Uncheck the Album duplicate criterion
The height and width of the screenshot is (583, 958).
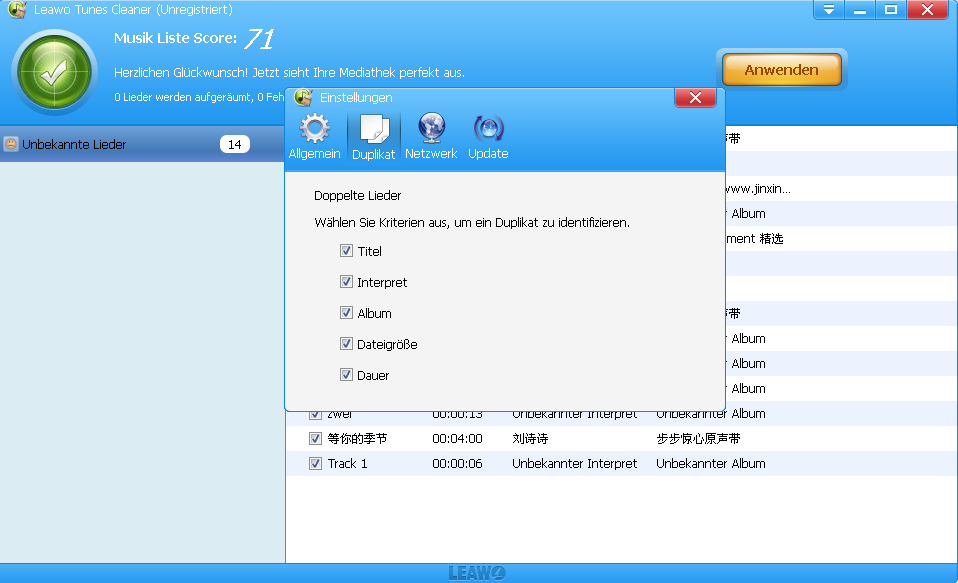[x=346, y=313]
